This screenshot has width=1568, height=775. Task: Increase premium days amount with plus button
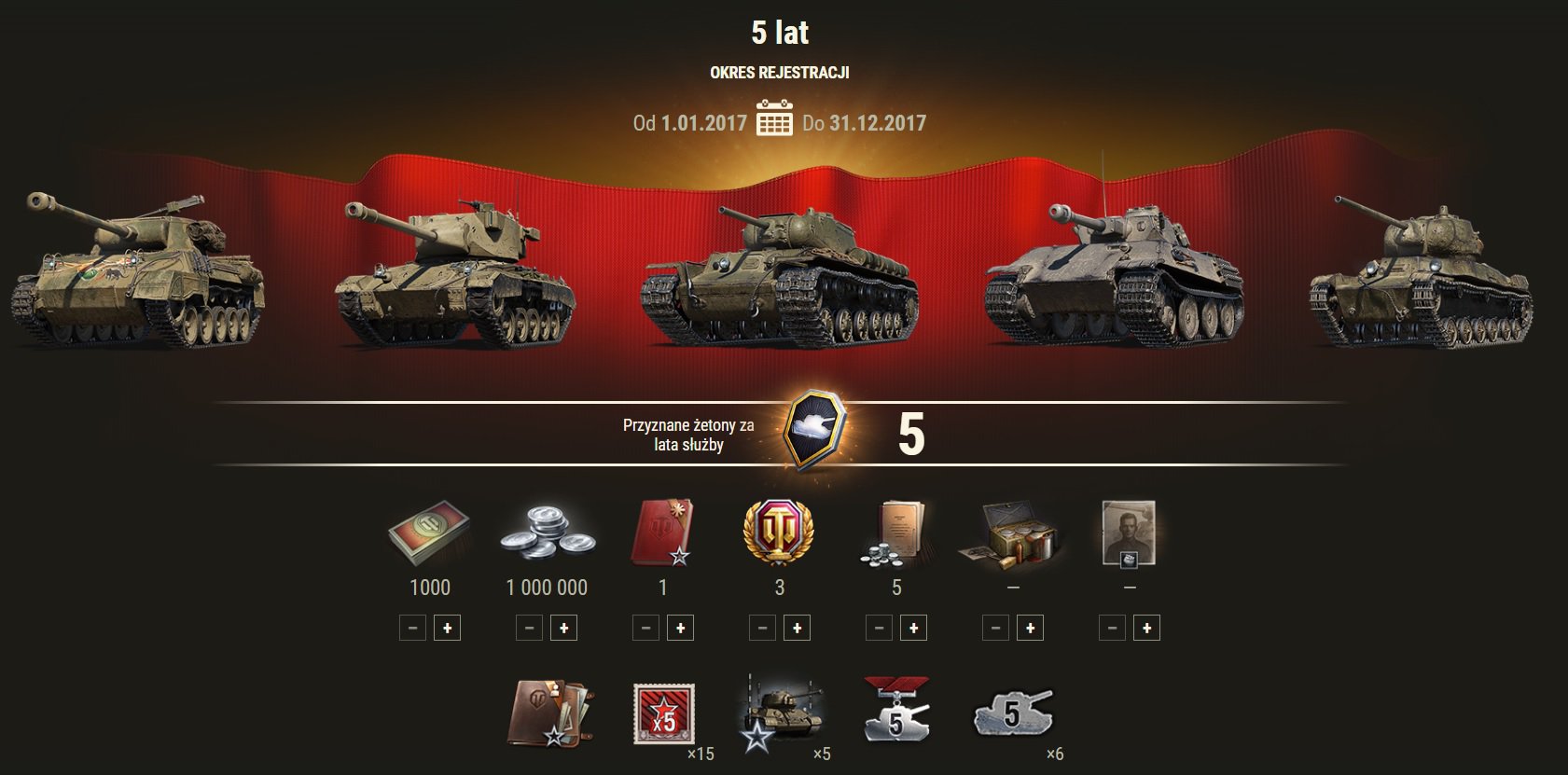click(447, 629)
